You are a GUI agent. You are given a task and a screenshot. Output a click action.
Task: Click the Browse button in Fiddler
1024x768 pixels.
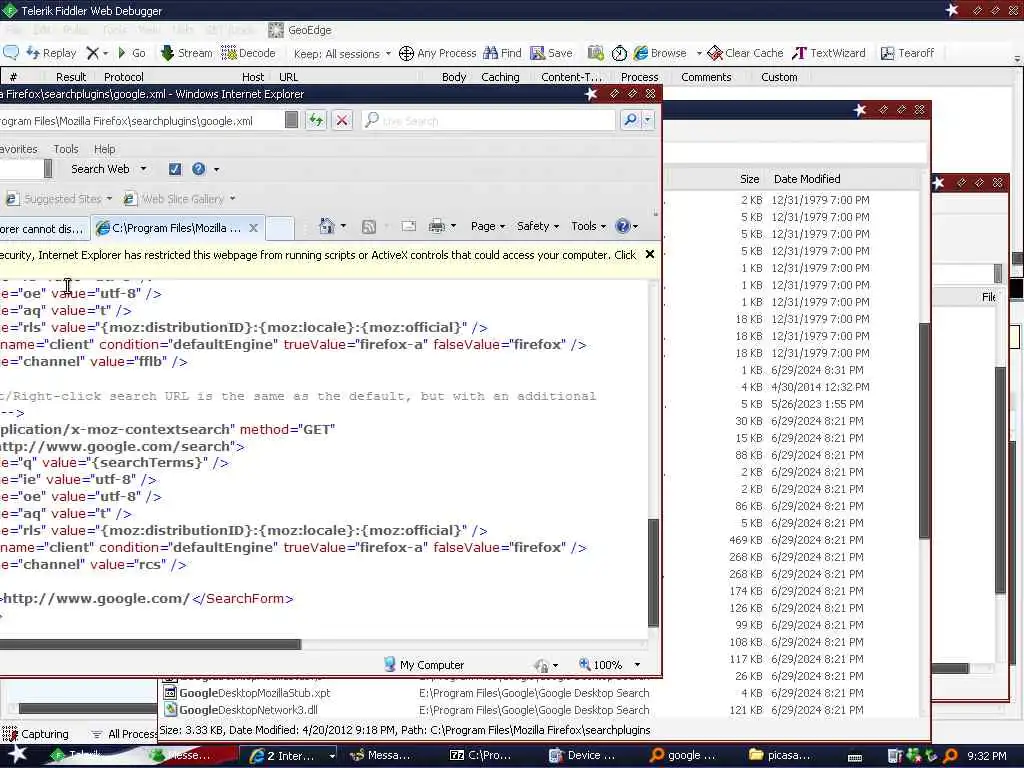tap(660, 53)
